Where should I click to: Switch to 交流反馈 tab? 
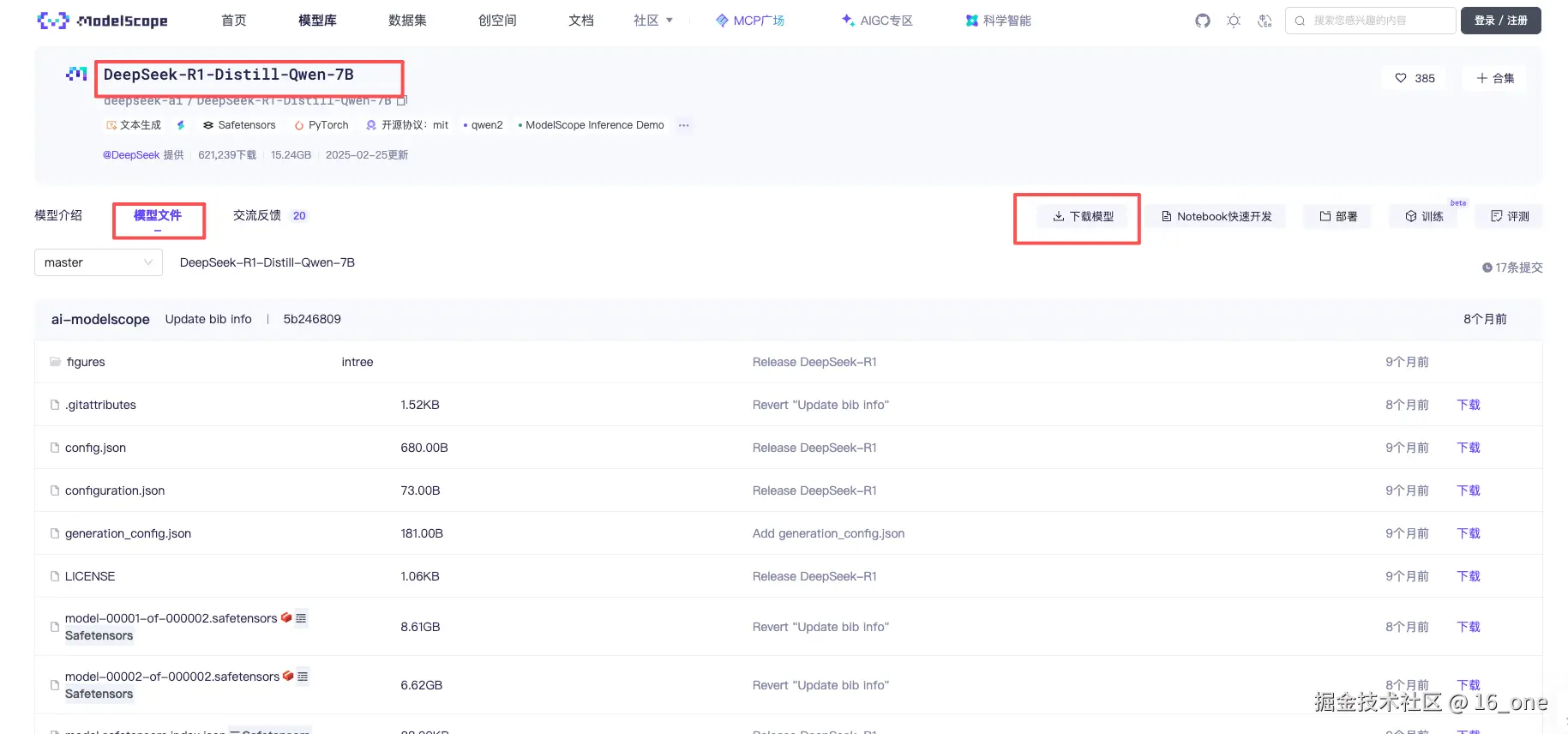tap(257, 215)
